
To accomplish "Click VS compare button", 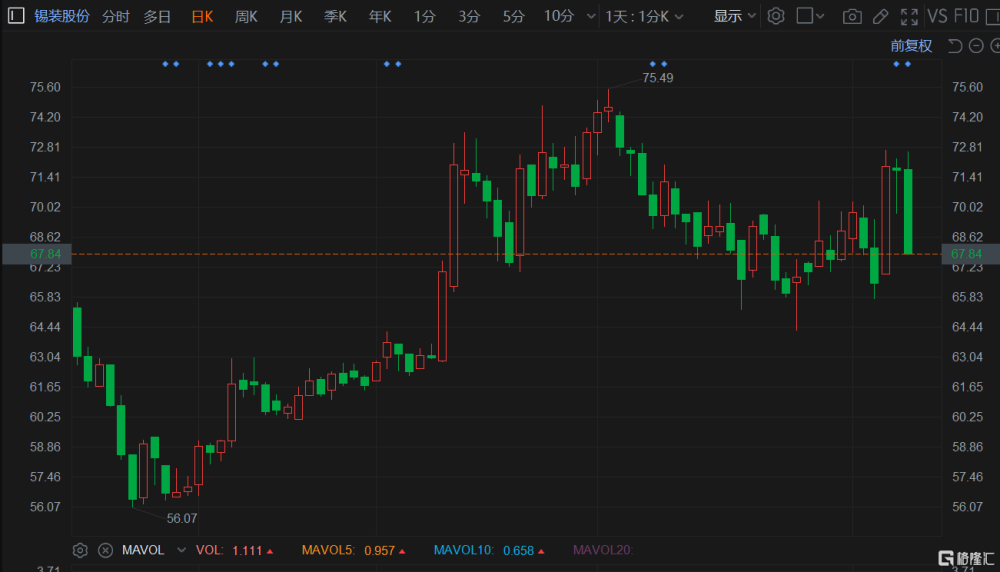I will pyautogui.click(x=937, y=16).
